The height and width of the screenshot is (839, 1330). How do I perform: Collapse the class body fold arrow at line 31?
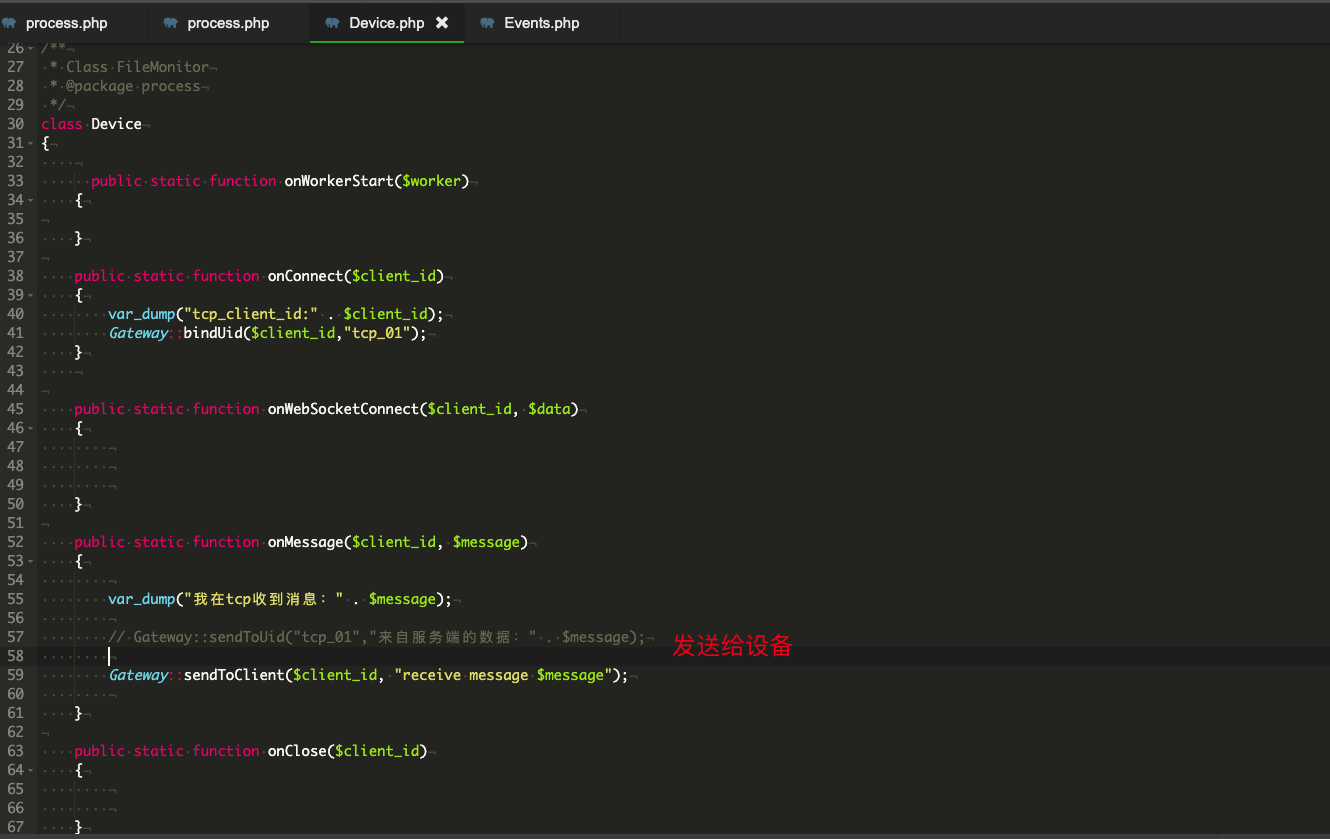32,144
